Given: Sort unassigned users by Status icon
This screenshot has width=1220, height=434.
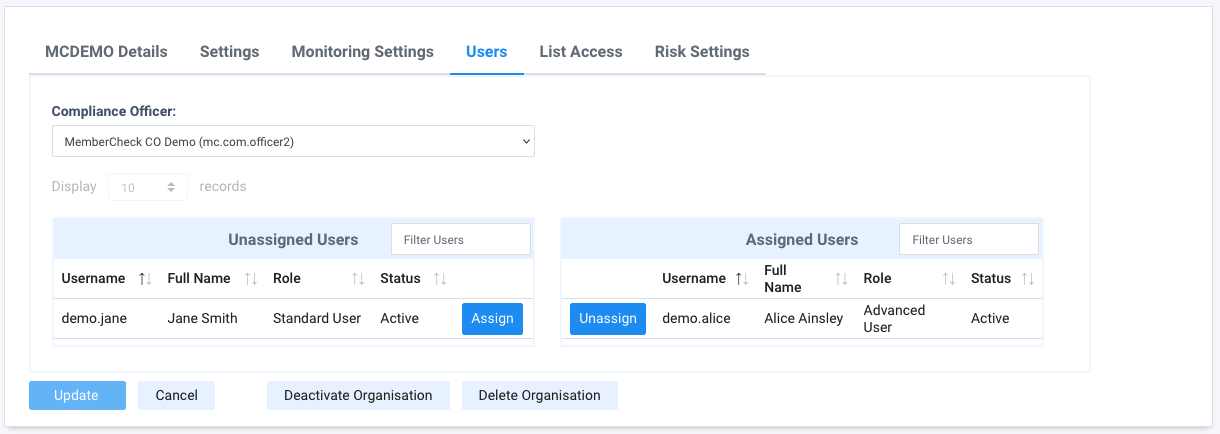Looking at the screenshot, I should tap(440, 279).
